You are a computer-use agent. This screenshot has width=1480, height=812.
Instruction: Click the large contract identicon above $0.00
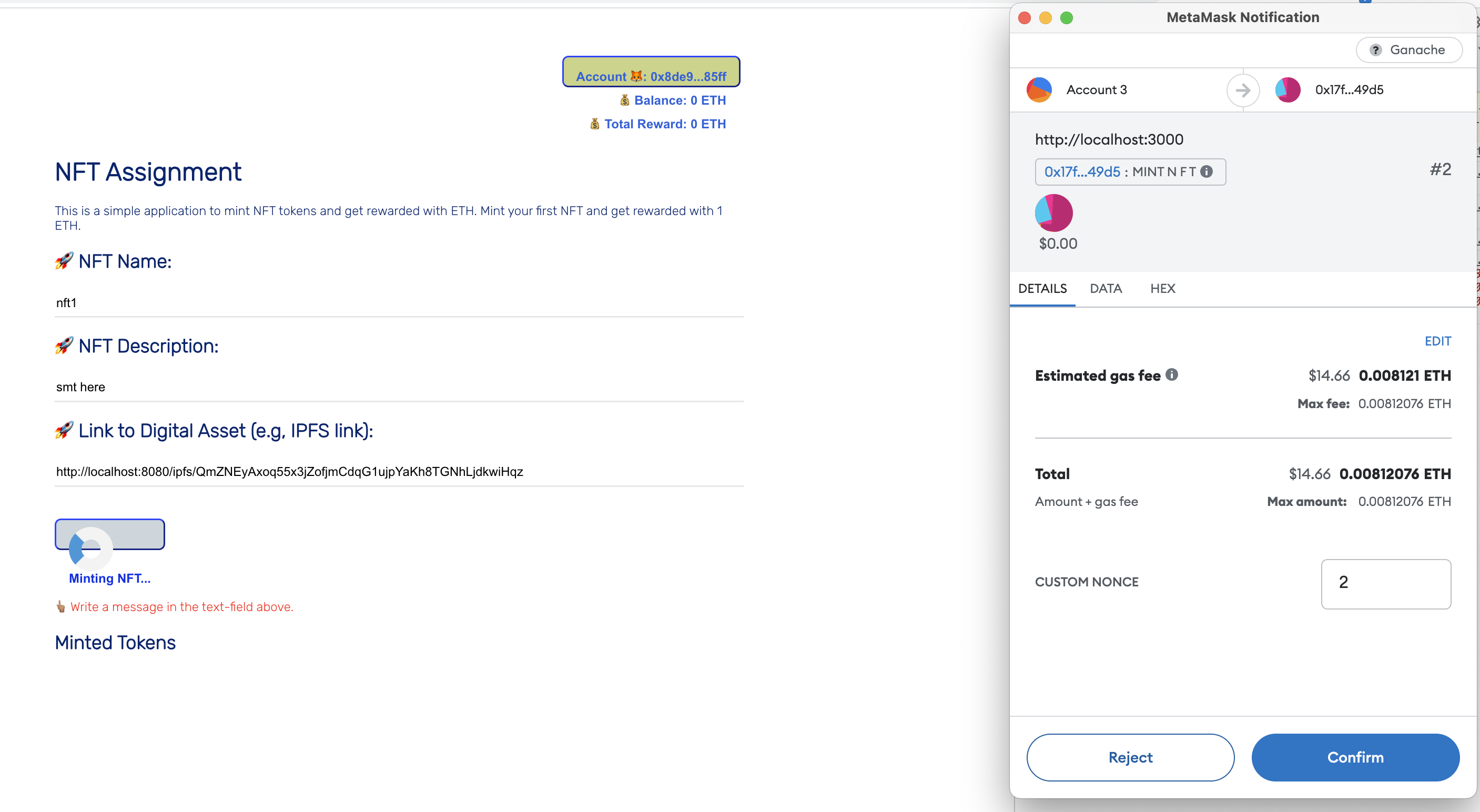pyautogui.click(x=1053, y=212)
